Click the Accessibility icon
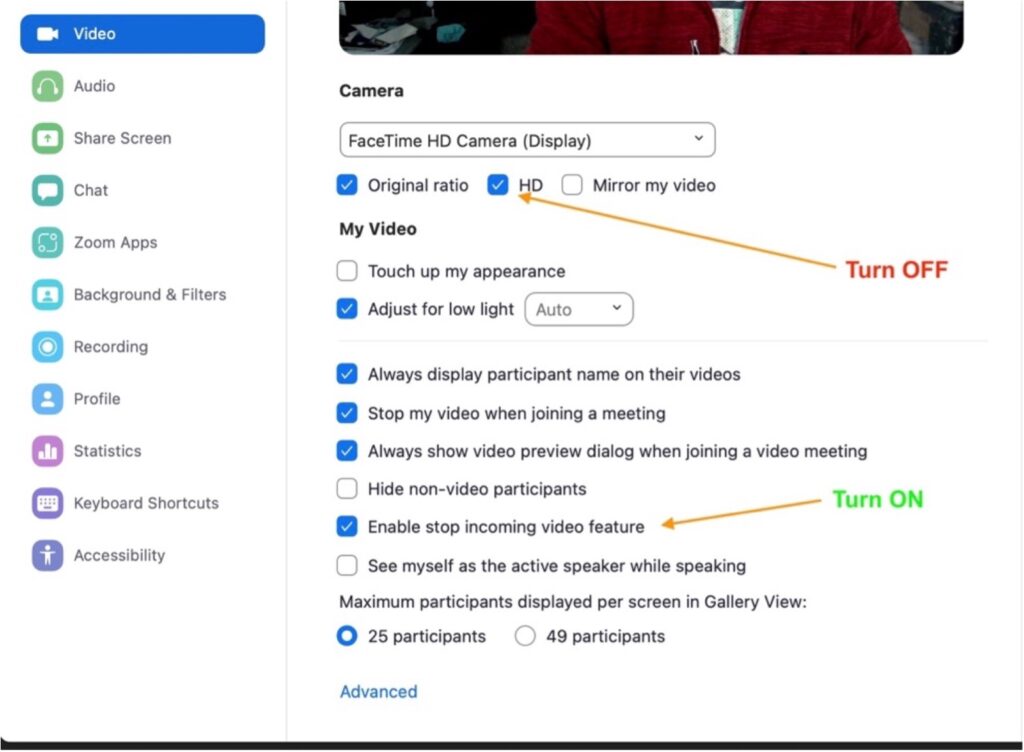 [48, 556]
